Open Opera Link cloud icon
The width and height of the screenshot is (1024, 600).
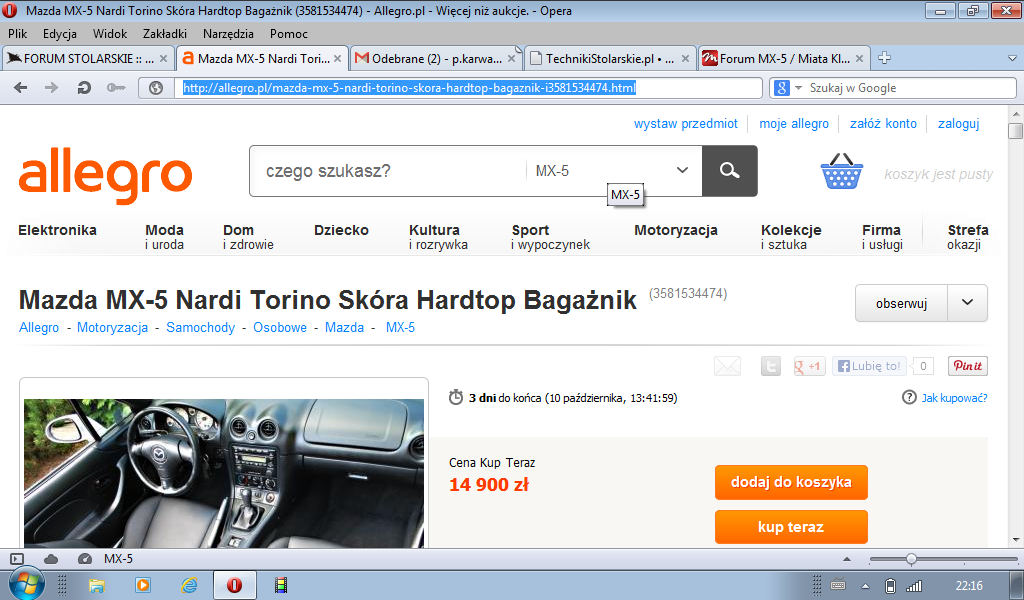coord(51,559)
